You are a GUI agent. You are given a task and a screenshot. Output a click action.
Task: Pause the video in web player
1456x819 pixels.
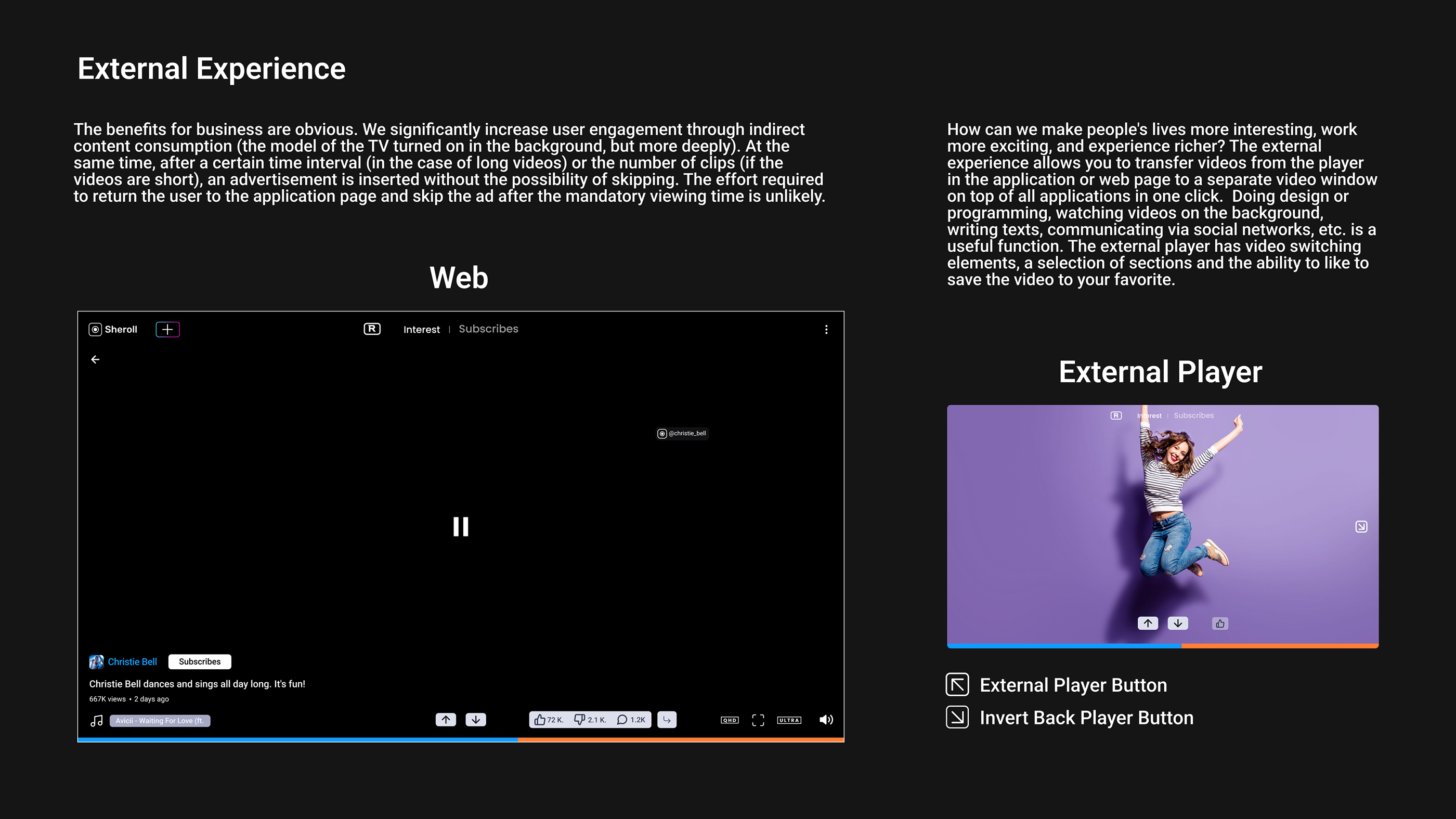click(x=461, y=526)
